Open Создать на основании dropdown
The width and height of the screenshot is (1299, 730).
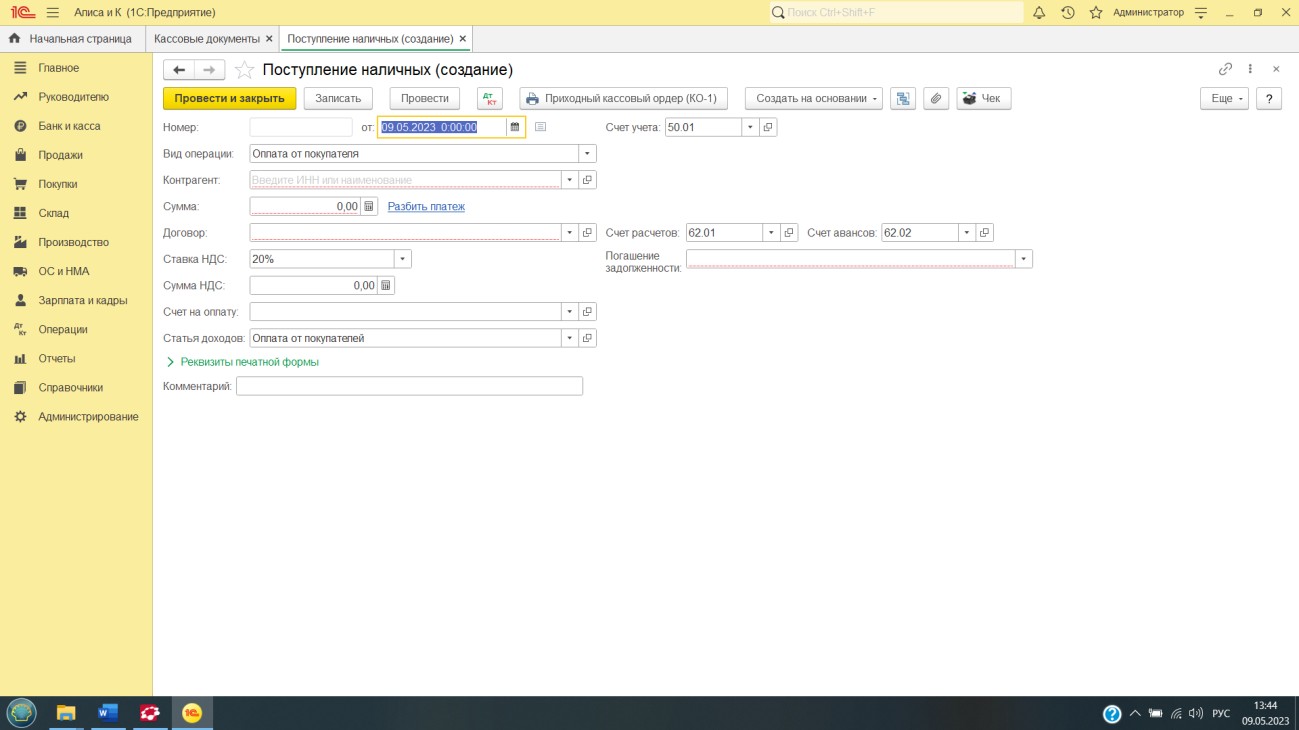point(814,98)
